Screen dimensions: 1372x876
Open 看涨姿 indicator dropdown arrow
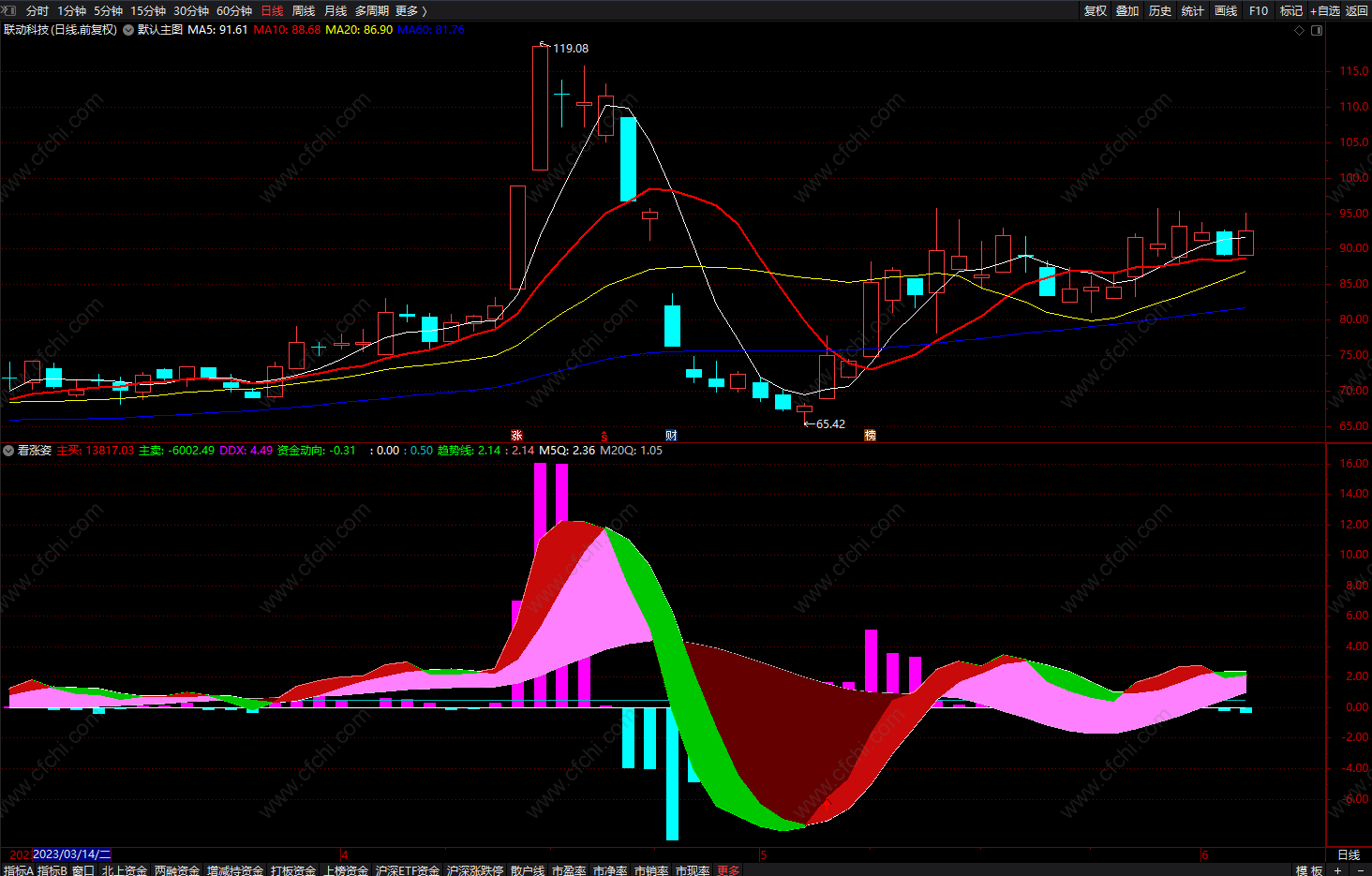8,451
